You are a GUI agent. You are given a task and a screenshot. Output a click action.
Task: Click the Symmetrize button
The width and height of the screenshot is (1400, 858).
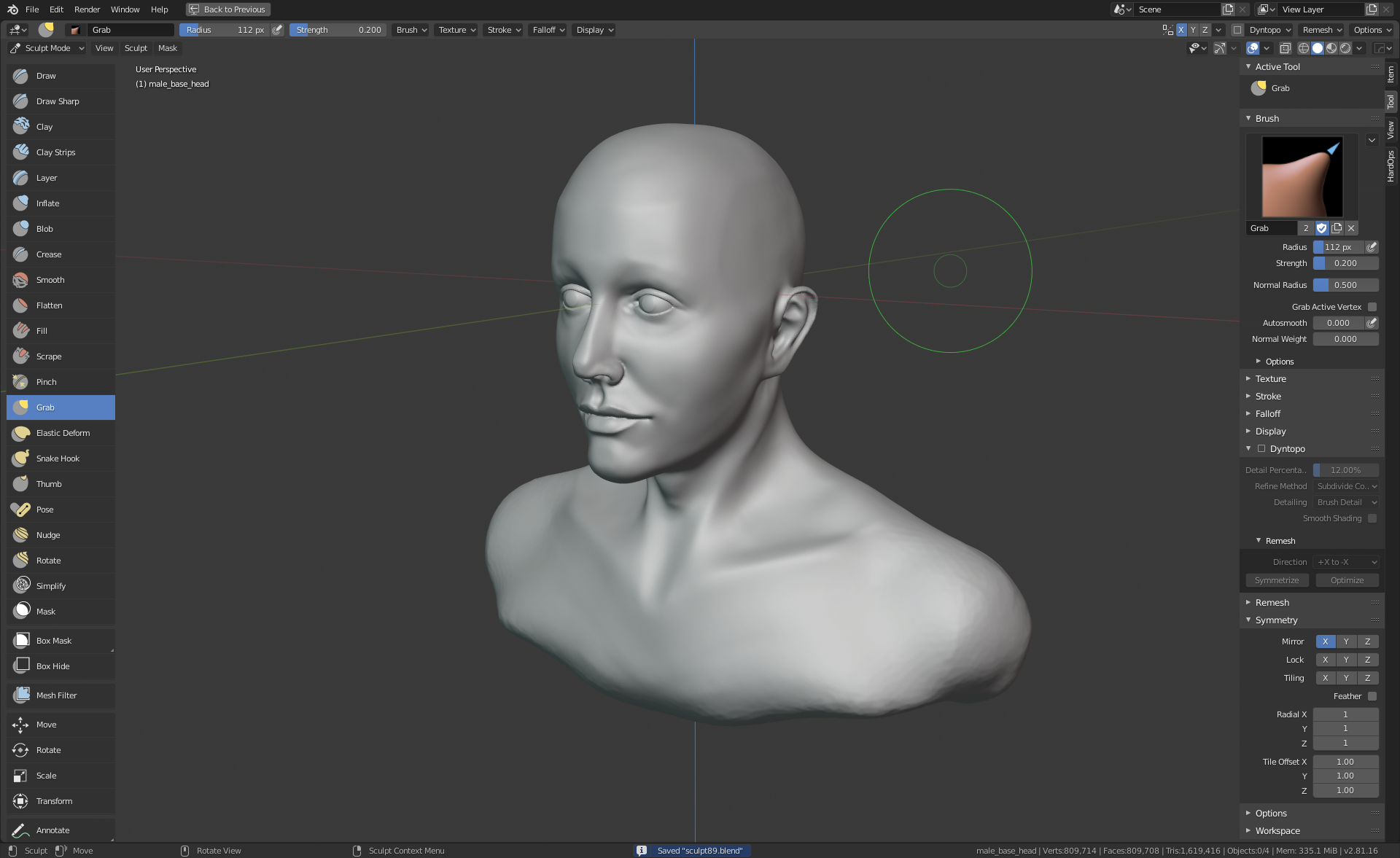1277,580
